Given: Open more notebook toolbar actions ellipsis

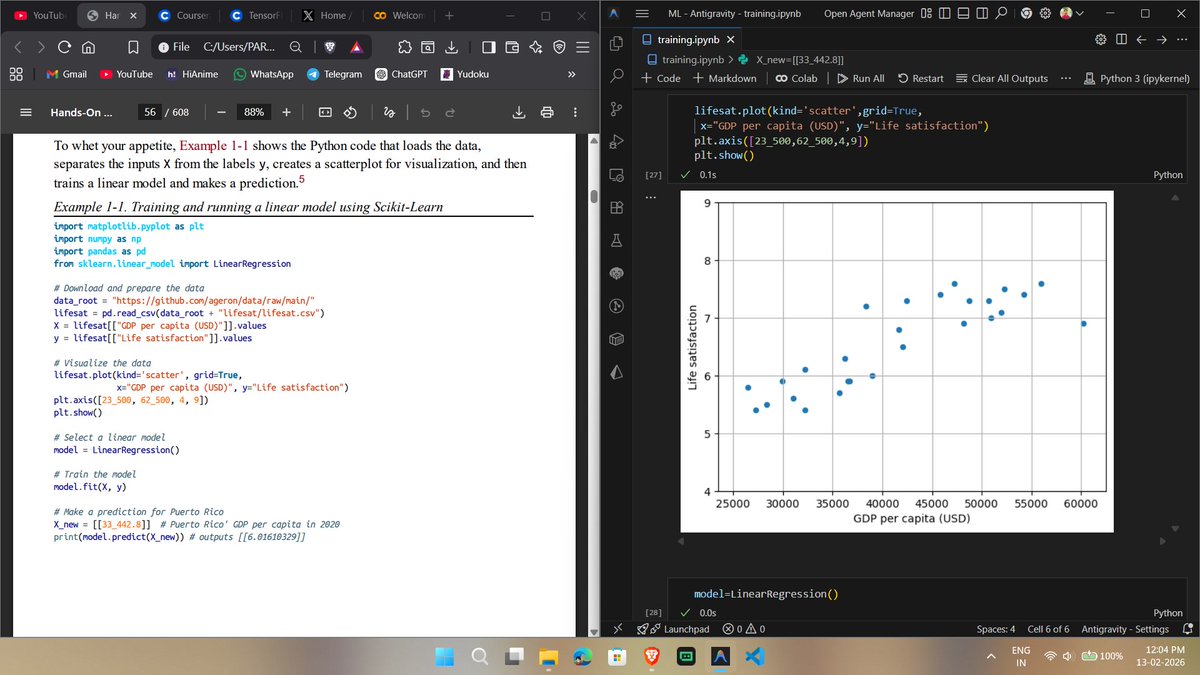Looking at the screenshot, I should click(x=1066, y=78).
